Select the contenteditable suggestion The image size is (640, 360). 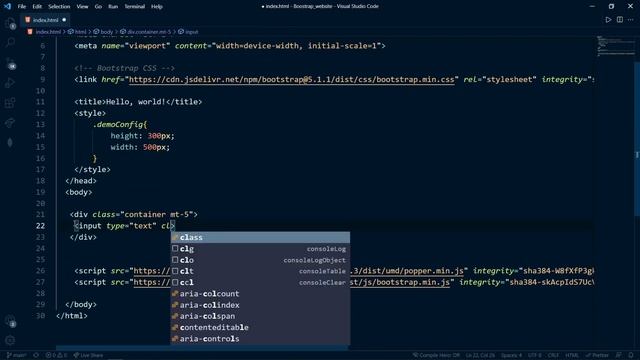pyautogui.click(x=260, y=327)
